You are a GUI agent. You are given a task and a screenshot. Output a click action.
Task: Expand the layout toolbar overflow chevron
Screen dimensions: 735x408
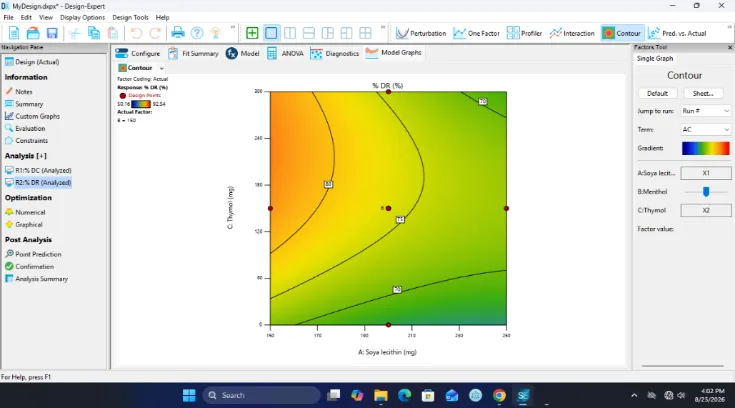(383, 28)
